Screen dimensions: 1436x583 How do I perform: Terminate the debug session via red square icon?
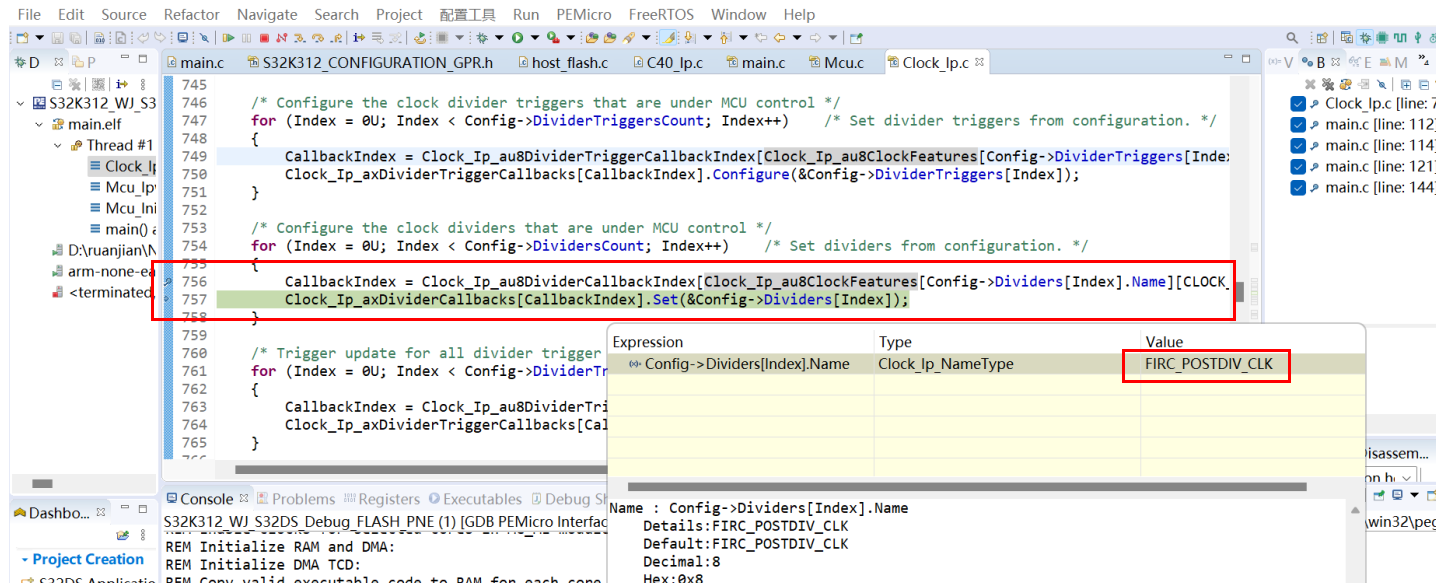tap(265, 37)
